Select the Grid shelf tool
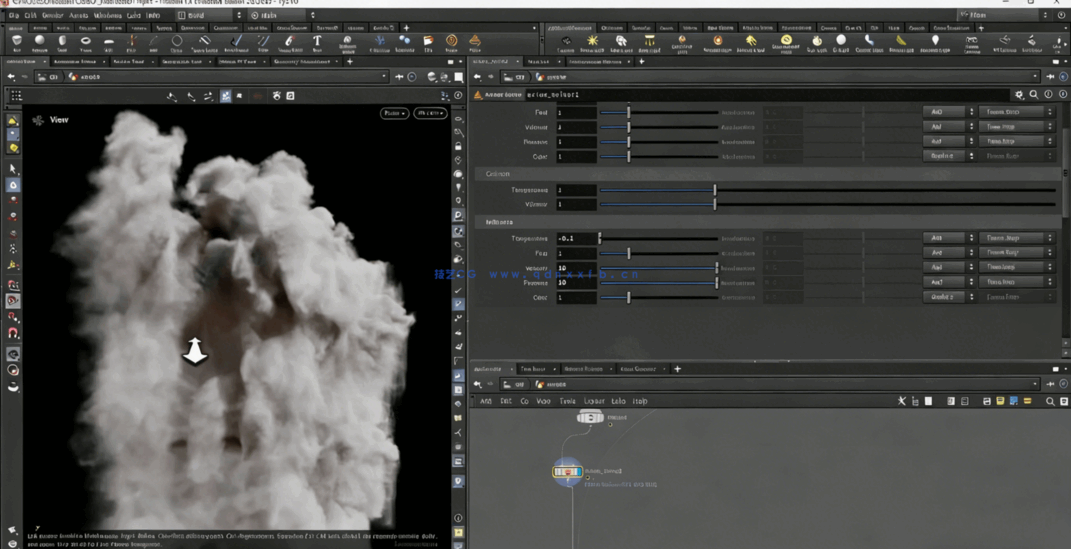This screenshot has width=1071, height=549. coord(109,44)
